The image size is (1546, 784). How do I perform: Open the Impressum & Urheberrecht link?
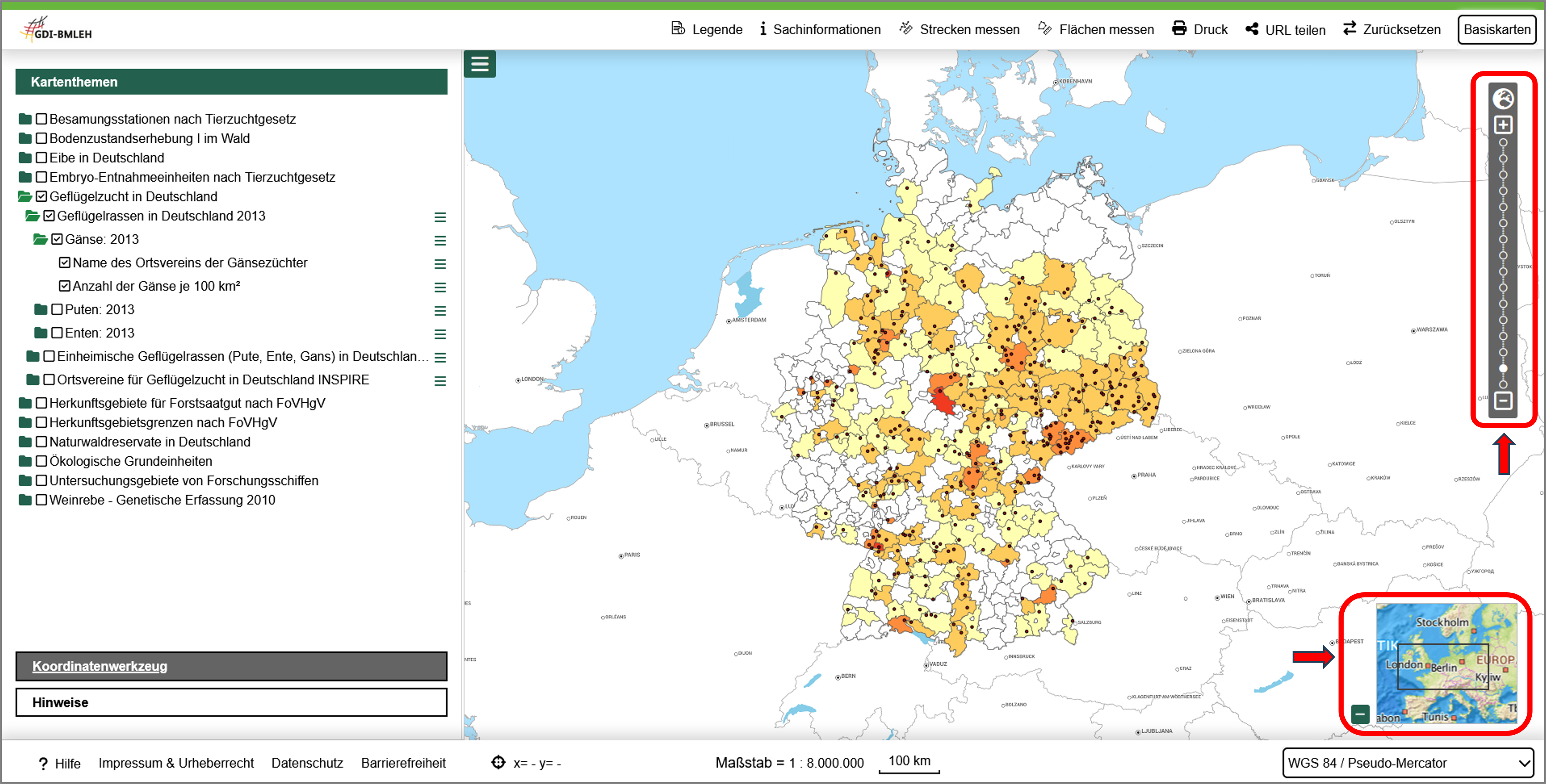(176, 763)
